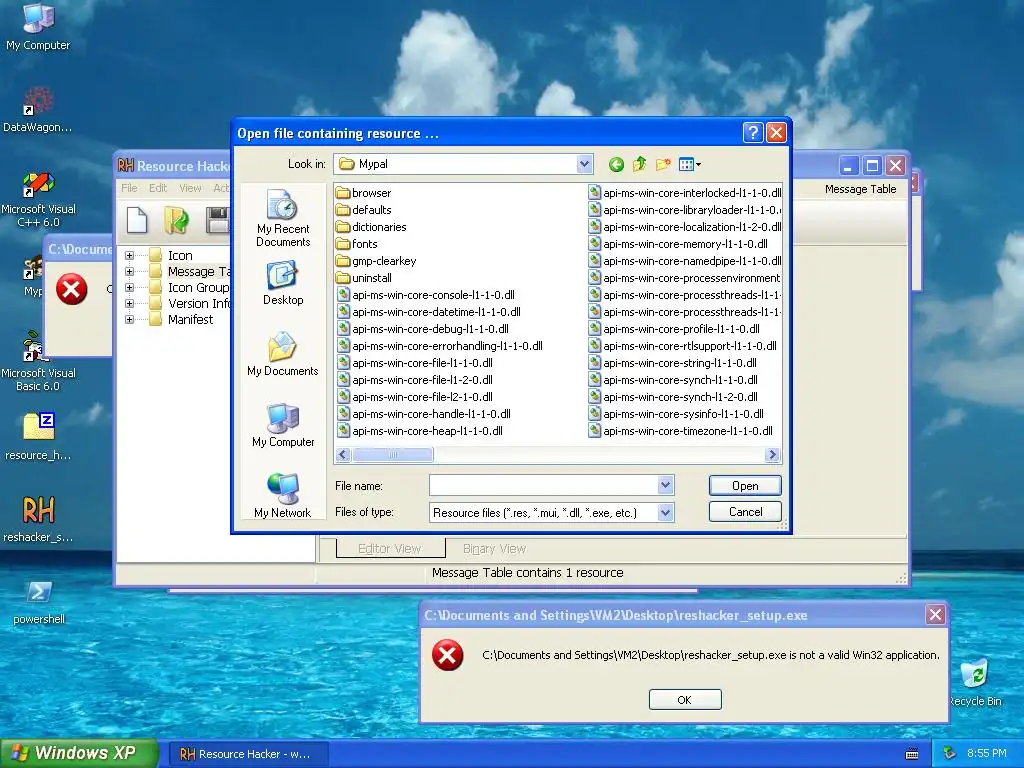This screenshot has height=768, width=1024.
Task: Click the scroll left arrow in file list
Action: (x=344, y=455)
